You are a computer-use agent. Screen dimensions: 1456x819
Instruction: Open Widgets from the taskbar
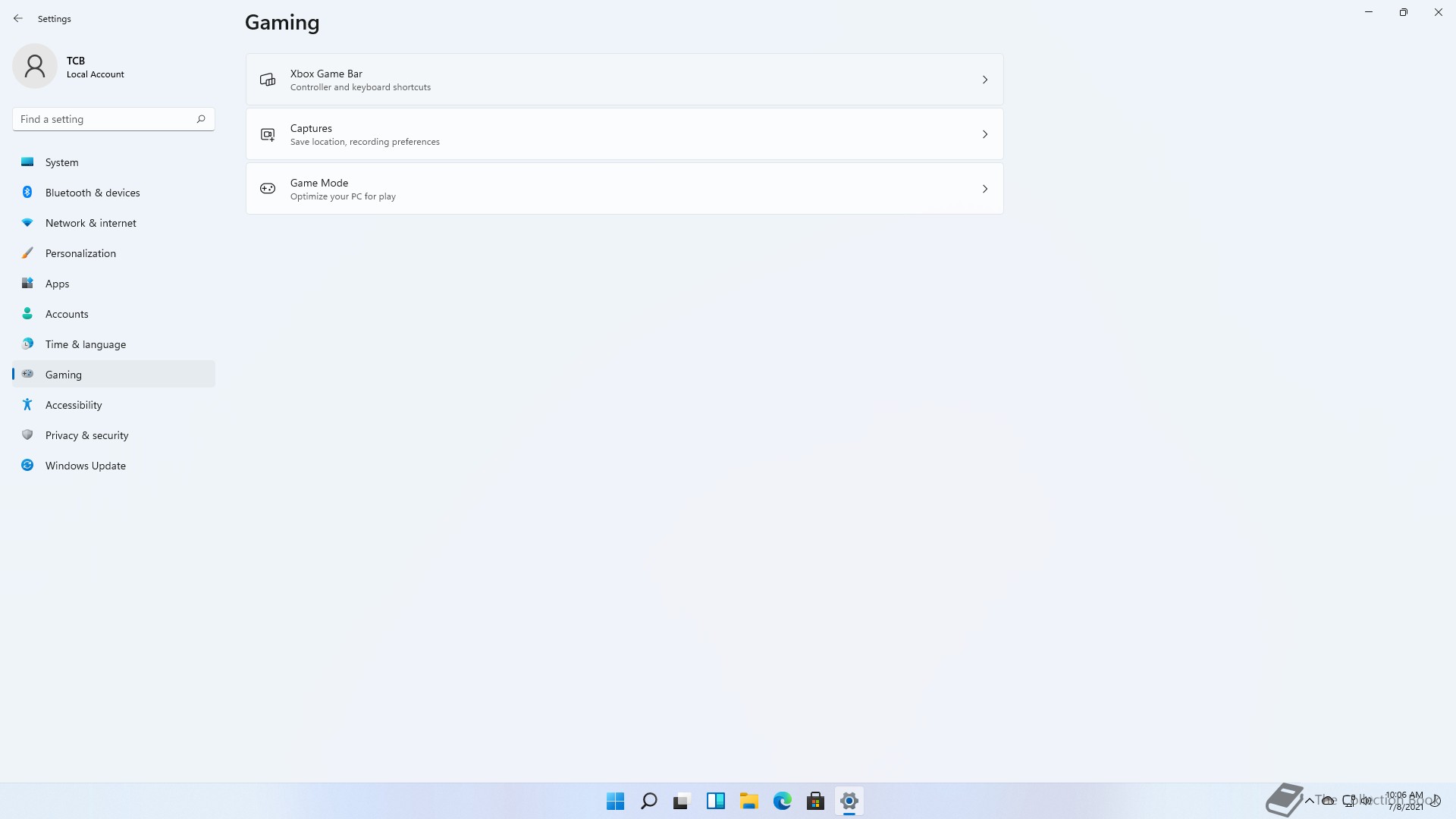tap(715, 801)
